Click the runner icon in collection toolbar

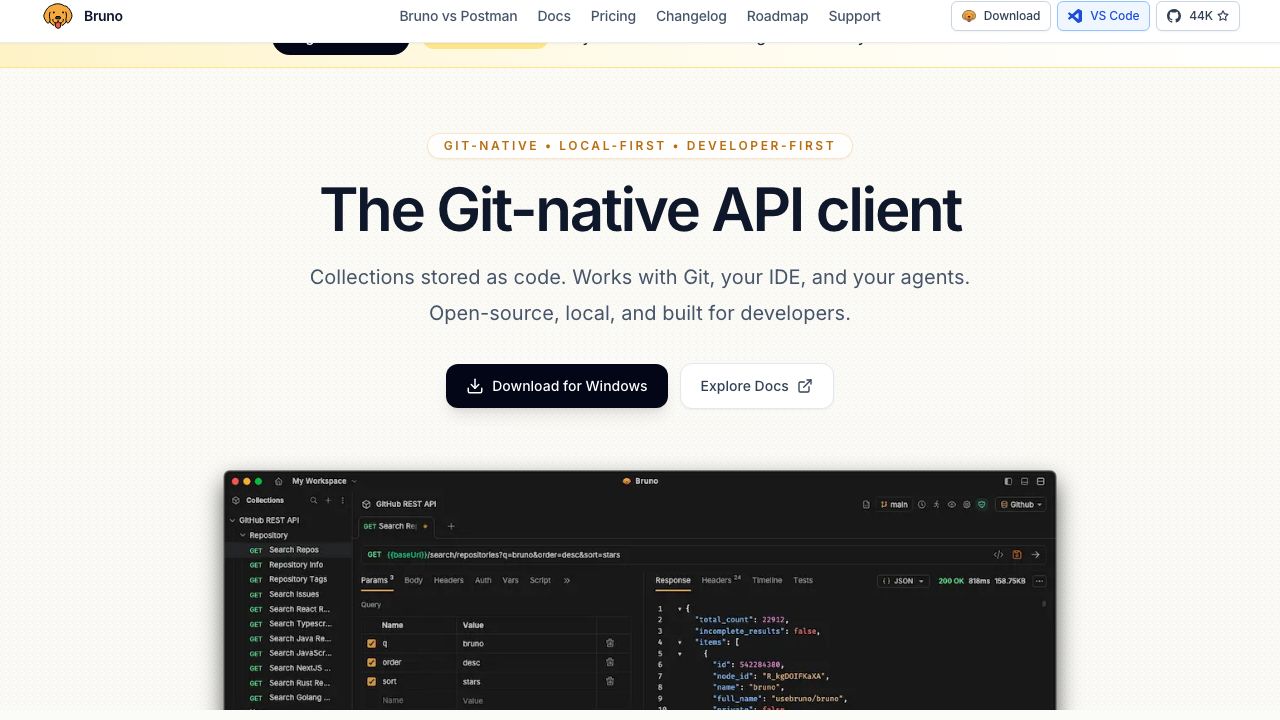[x=937, y=505]
